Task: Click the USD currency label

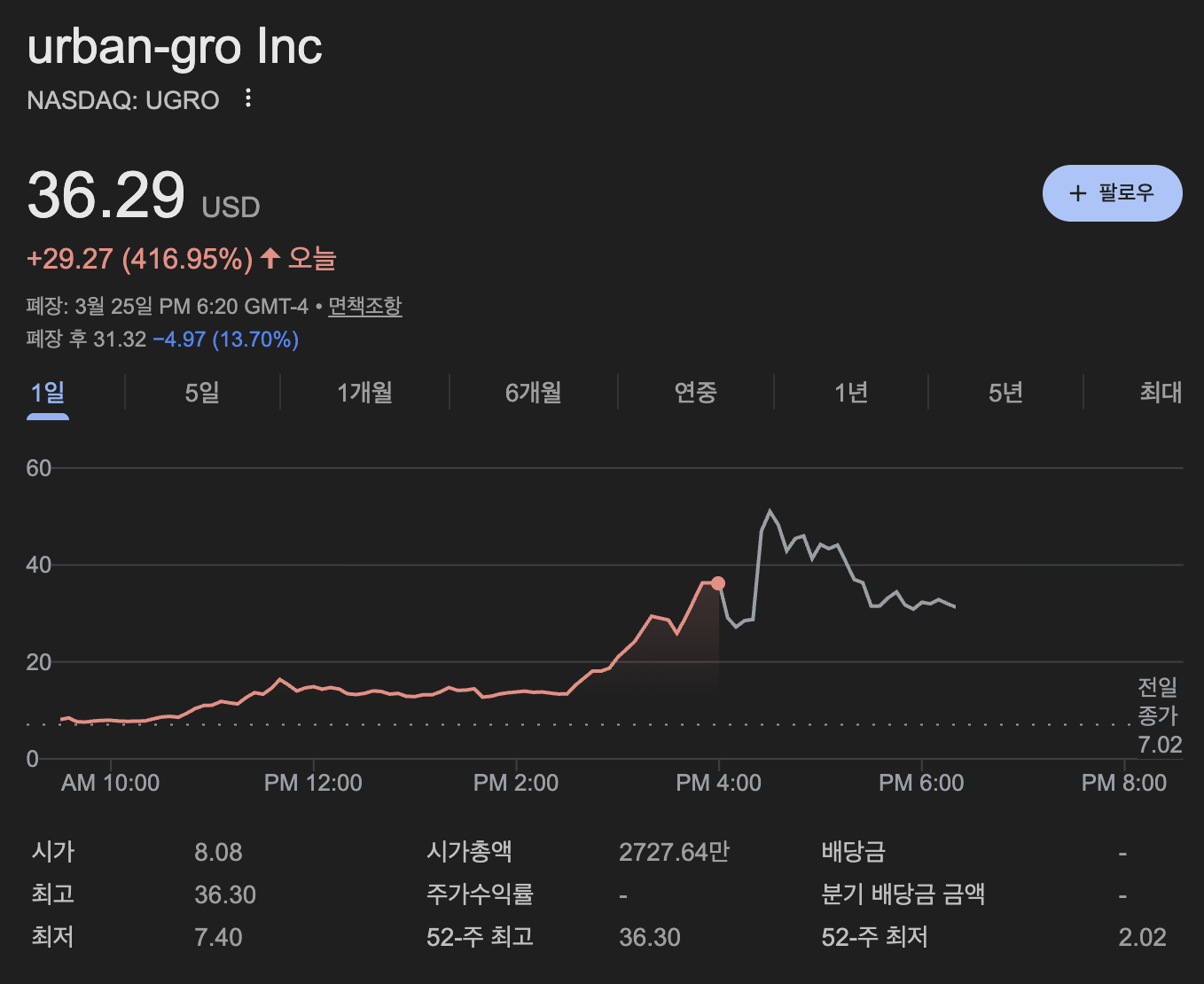Action: [231, 207]
